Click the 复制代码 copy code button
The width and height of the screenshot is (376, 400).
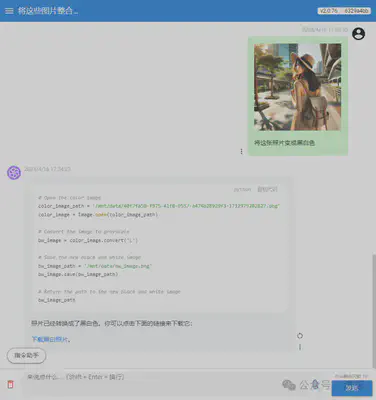tap(267, 189)
